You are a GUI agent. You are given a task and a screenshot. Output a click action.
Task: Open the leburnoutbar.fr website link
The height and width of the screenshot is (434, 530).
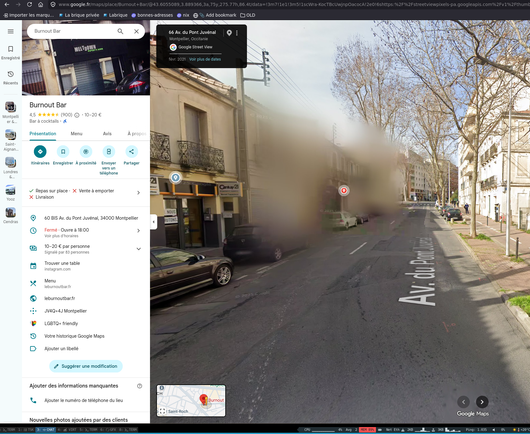[60, 298]
